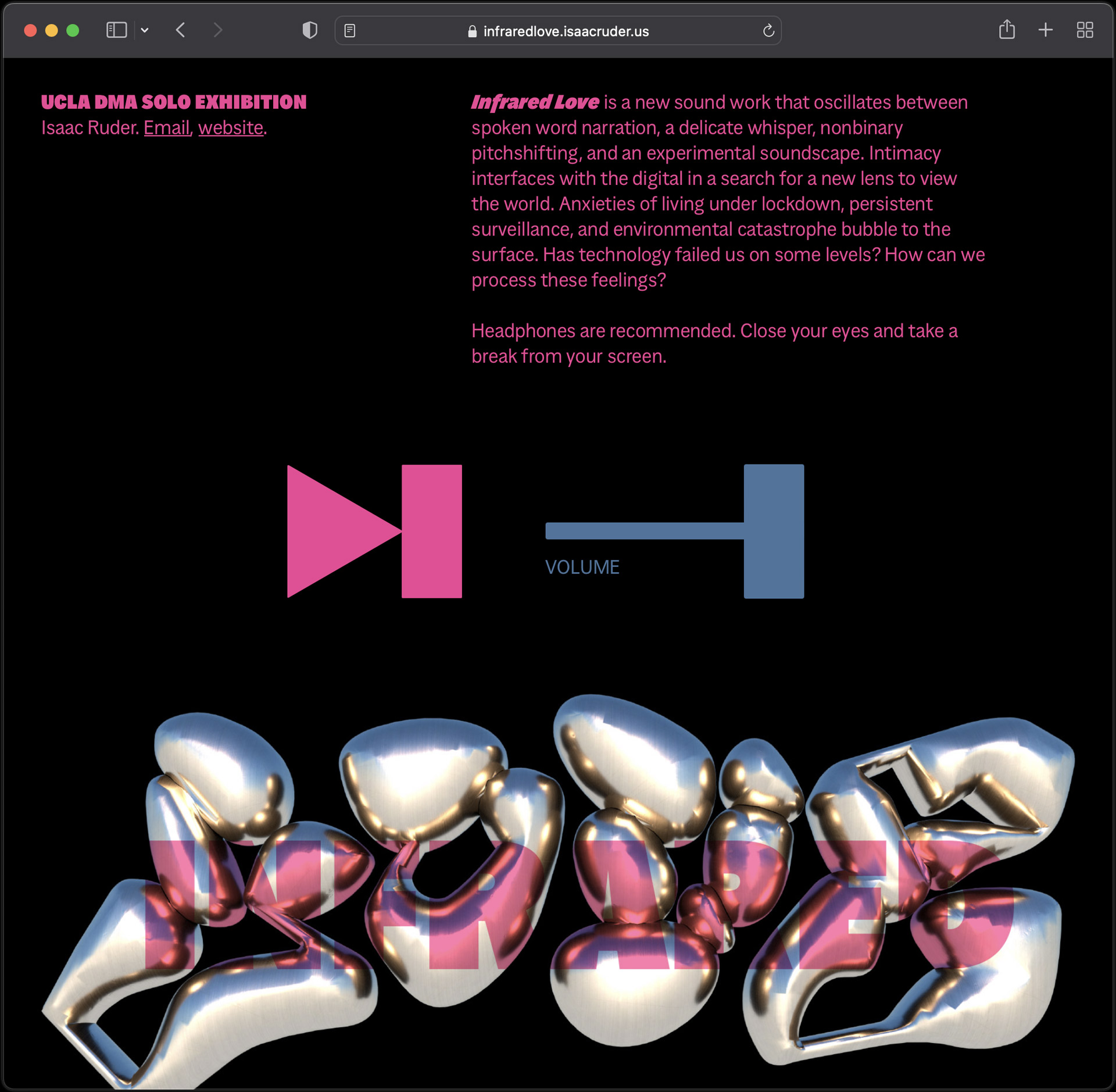
Task: Click the green fullscreen window button
Action: coord(73,30)
